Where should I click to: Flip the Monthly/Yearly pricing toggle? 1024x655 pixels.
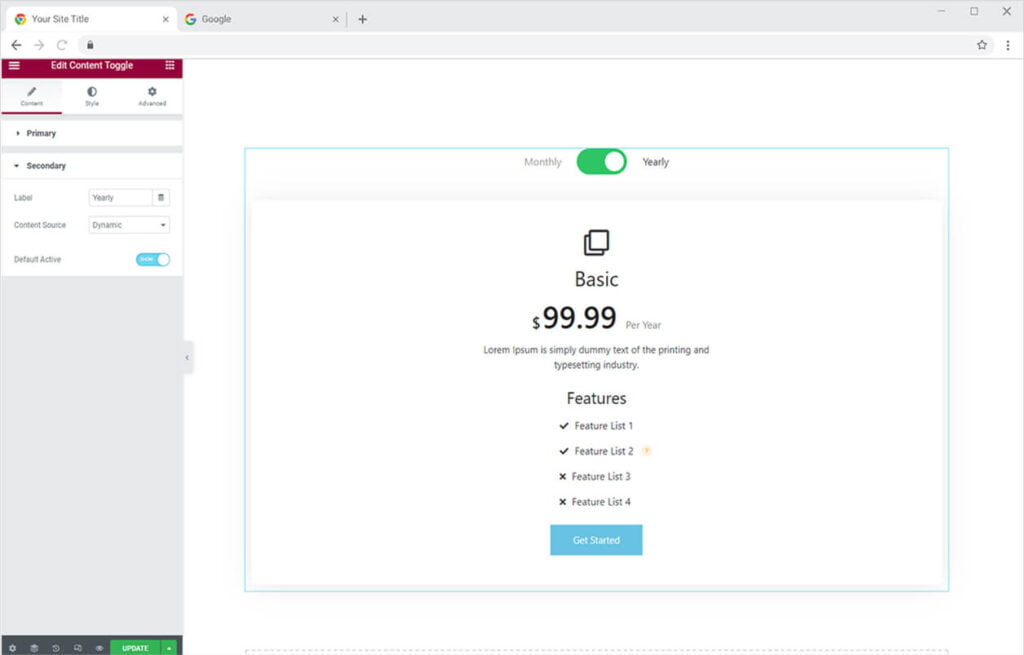click(x=601, y=162)
